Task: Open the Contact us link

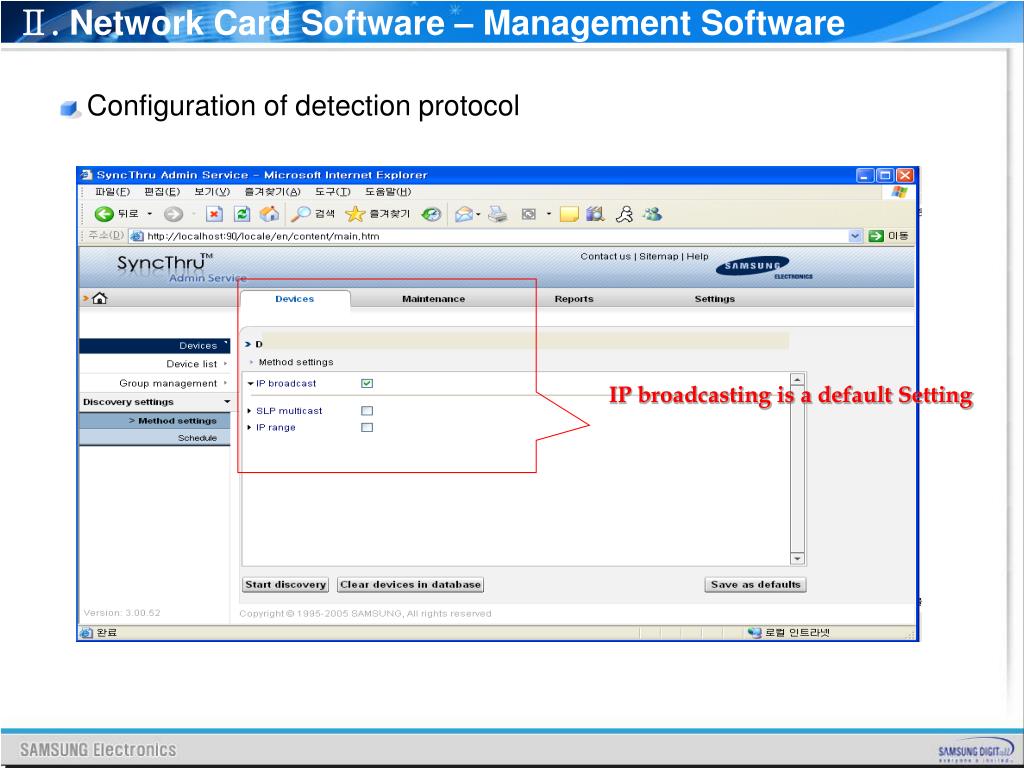Action: 605,256
